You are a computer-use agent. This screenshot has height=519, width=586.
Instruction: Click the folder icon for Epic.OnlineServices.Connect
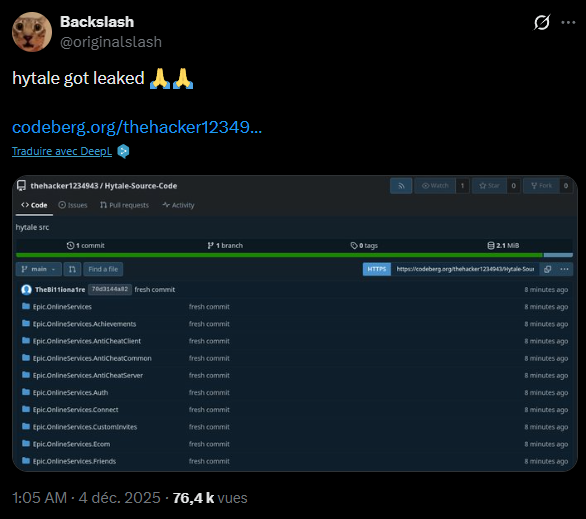[x=26, y=409]
